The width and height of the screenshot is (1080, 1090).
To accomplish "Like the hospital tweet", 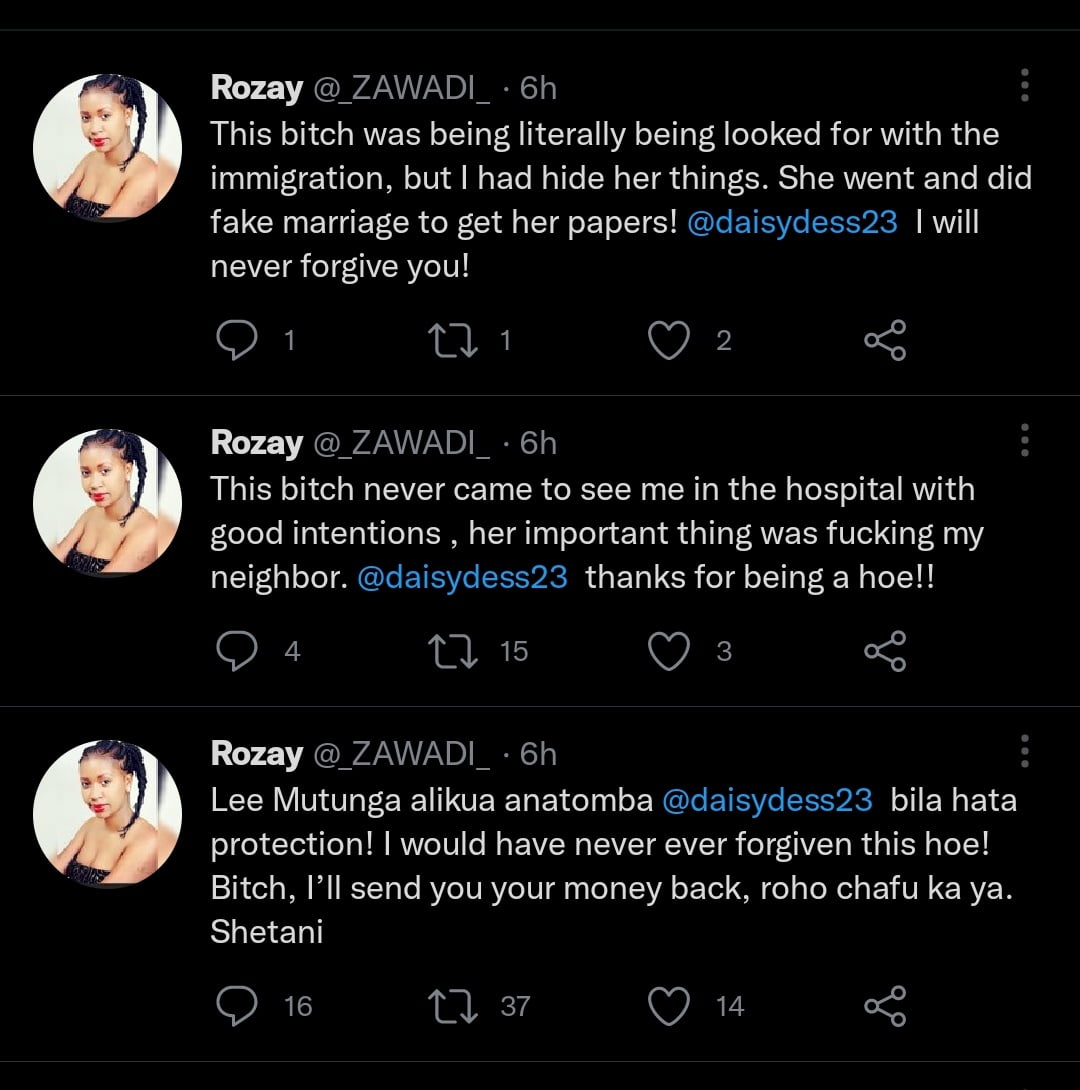I will 668,650.
